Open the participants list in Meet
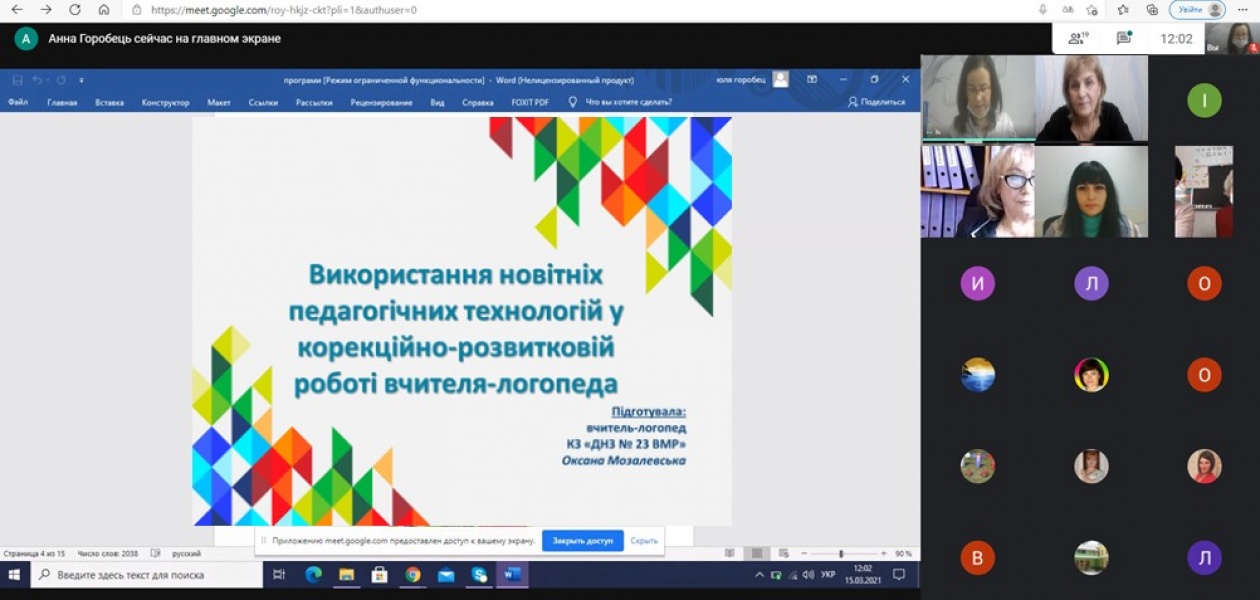The height and width of the screenshot is (600, 1260). pos(1077,39)
